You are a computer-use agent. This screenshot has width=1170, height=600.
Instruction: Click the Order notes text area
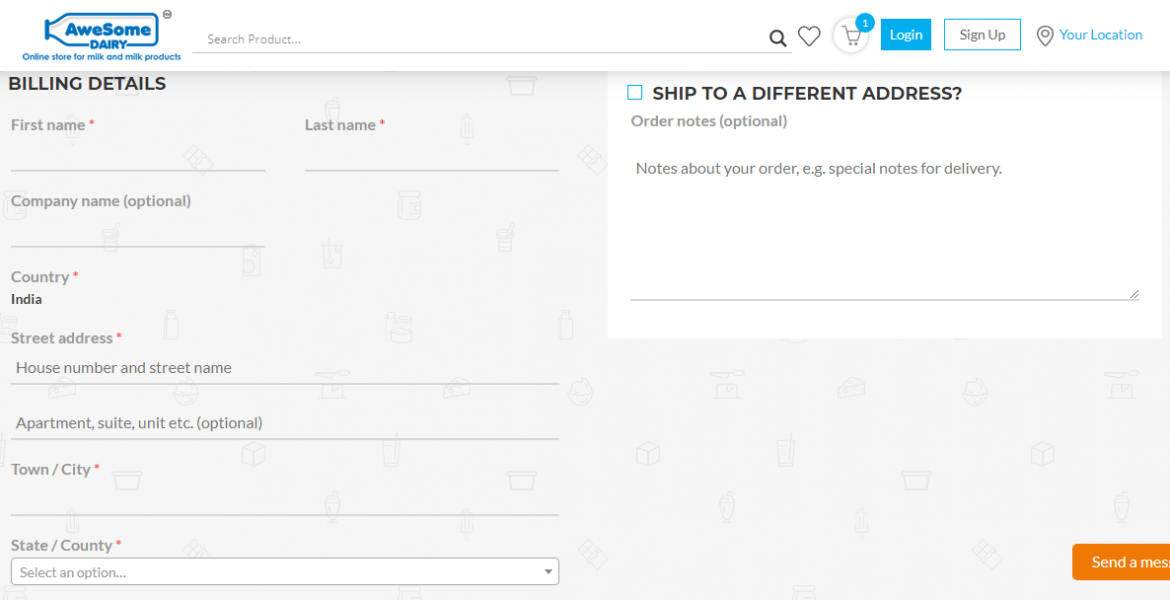pos(884,225)
